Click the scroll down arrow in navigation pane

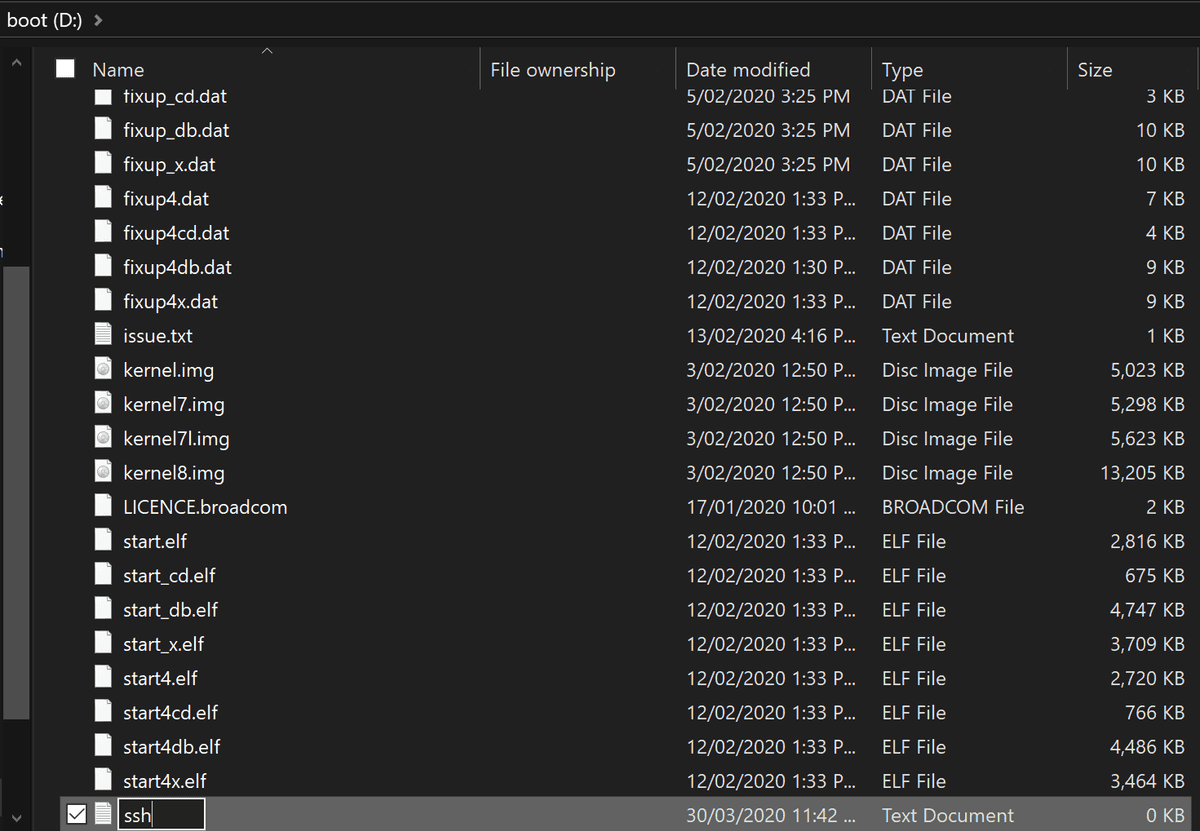(x=15, y=815)
